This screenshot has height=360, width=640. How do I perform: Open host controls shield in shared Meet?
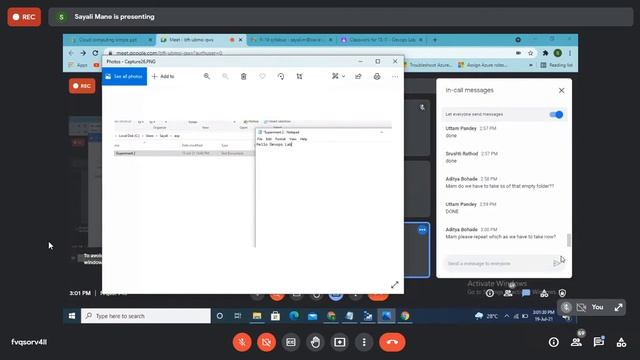(x=562, y=293)
